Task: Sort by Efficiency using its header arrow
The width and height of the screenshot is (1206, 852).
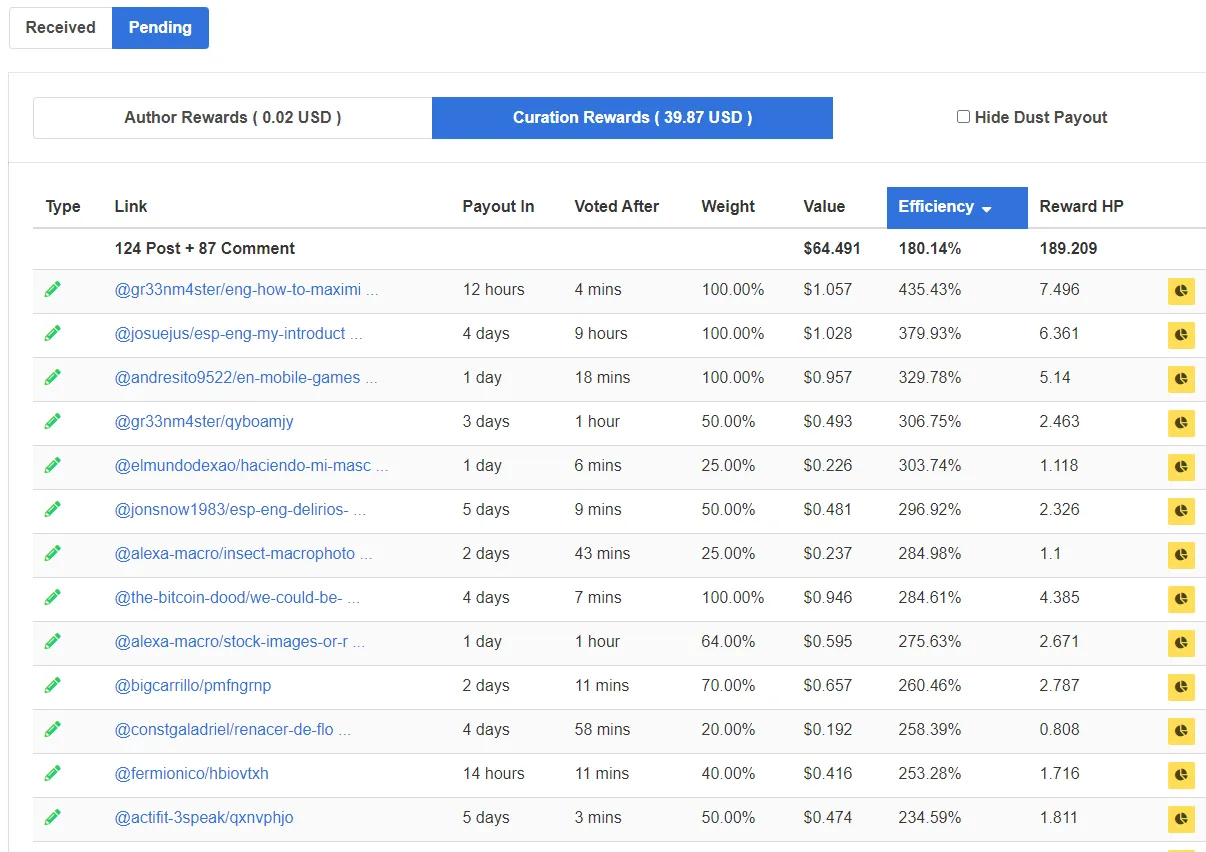Action: click(x=987, y=208)
